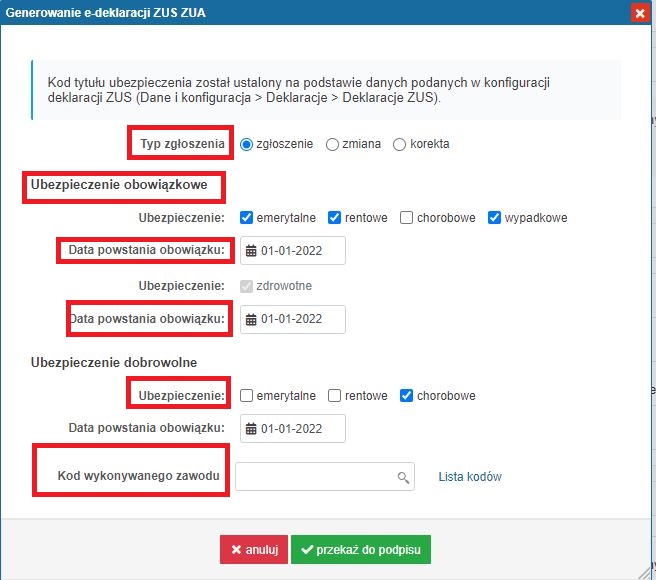
Task: Open calendar icon for health insurance date
Action: click(x=251, y=319)
